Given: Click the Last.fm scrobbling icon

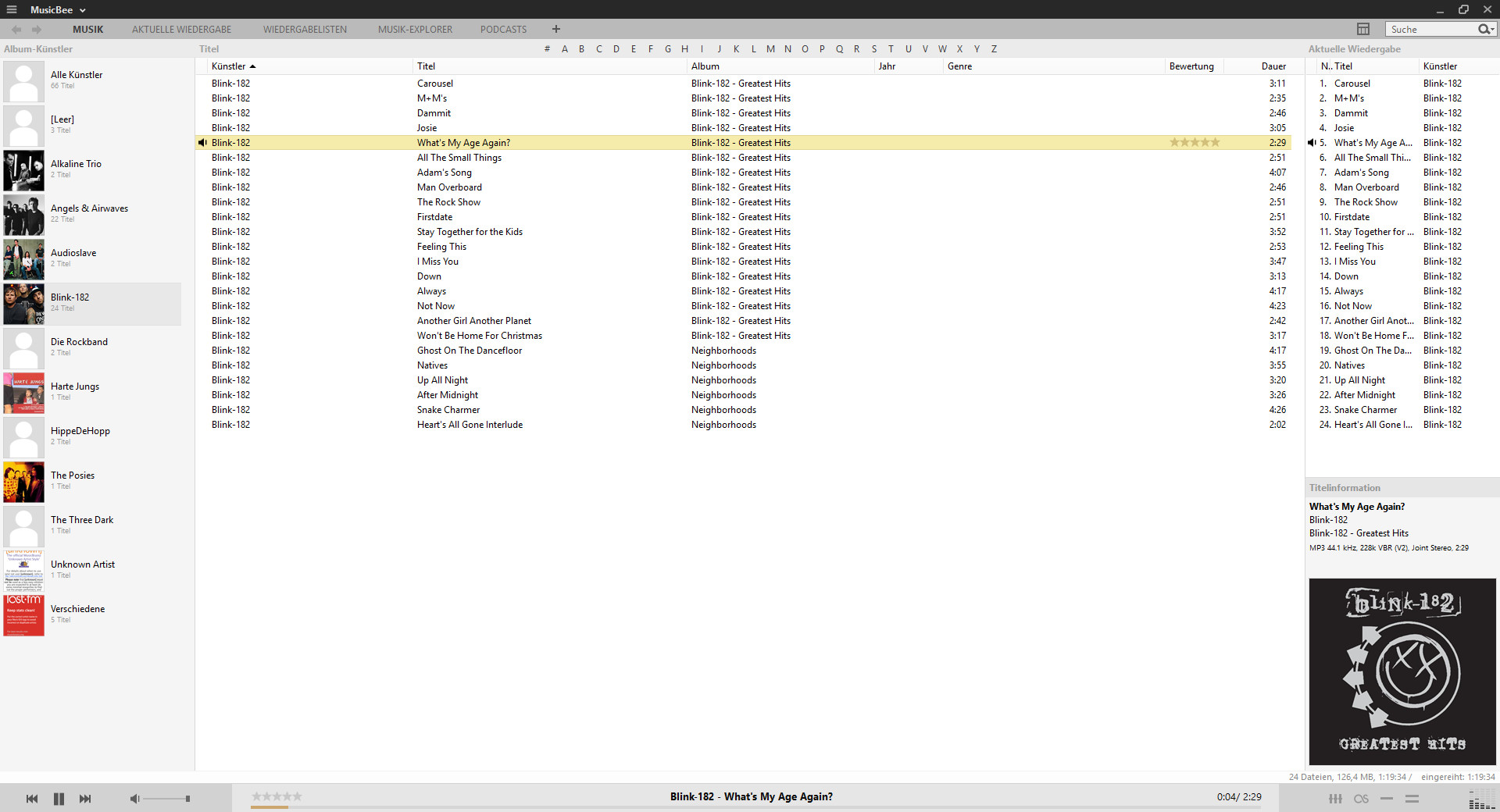Looking at the screenshot, I should [x=1362, y=800].
